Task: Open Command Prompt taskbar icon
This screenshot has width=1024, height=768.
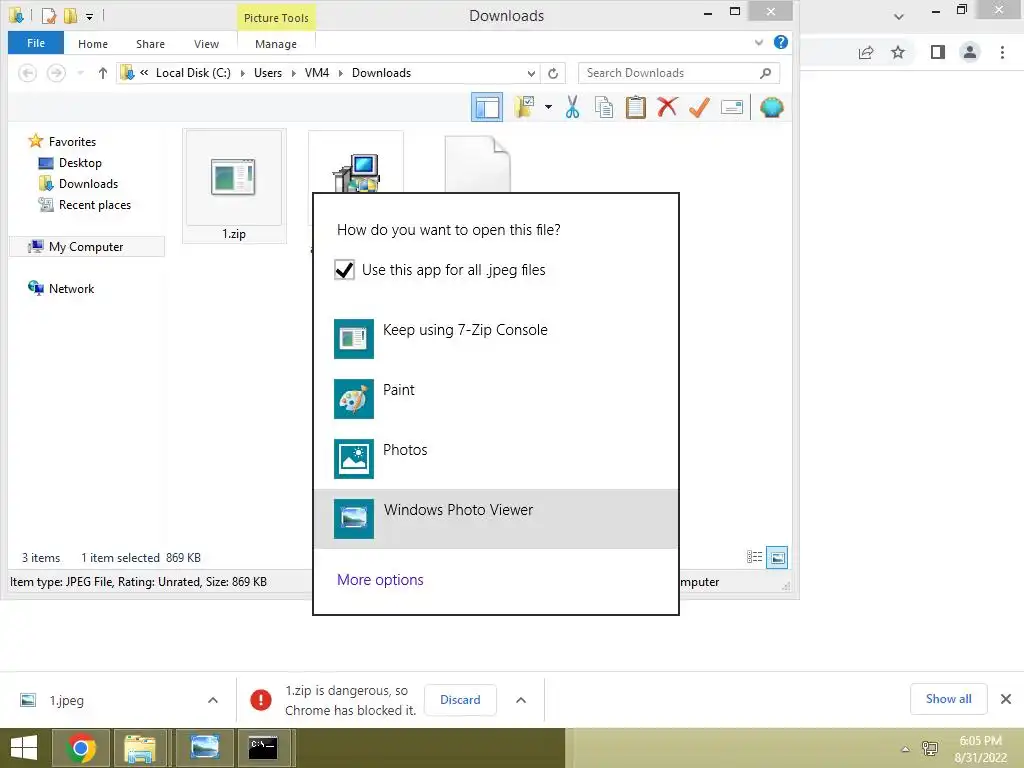Action: pyautogui.click(x=263, y=748)
